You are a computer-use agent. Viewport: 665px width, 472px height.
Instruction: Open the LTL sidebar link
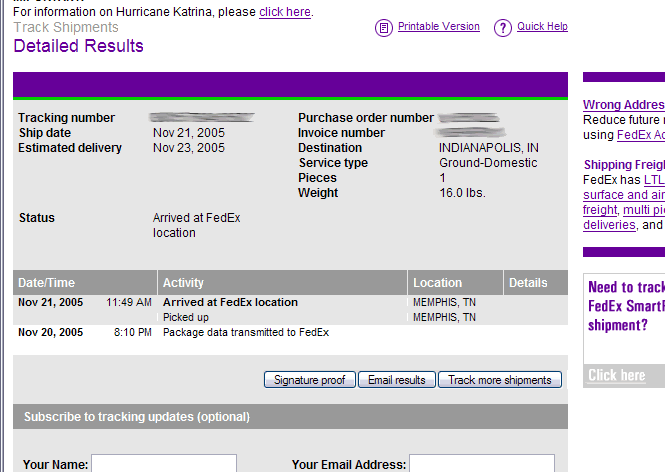654,180
